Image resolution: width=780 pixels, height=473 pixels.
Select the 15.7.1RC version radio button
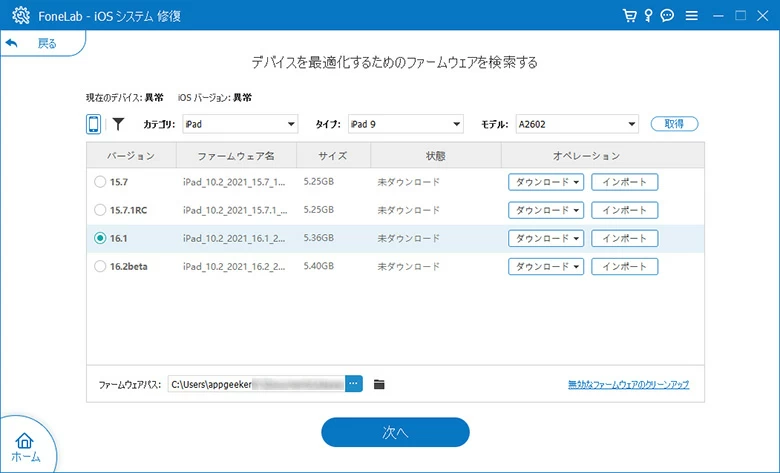pos(99,210)
